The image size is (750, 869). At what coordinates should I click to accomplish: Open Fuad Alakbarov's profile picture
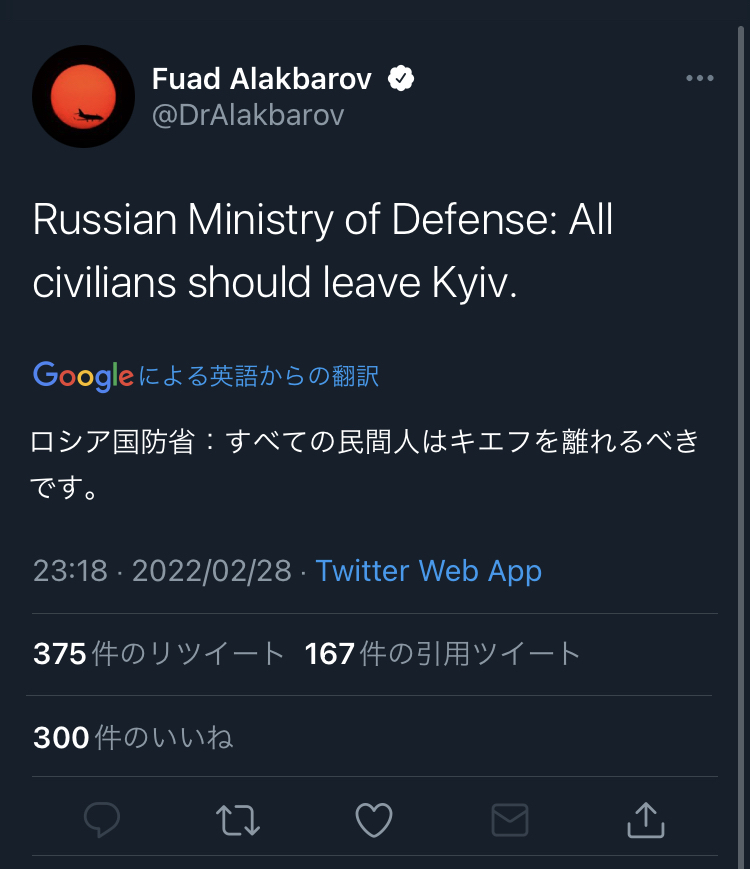pos(83,97)
